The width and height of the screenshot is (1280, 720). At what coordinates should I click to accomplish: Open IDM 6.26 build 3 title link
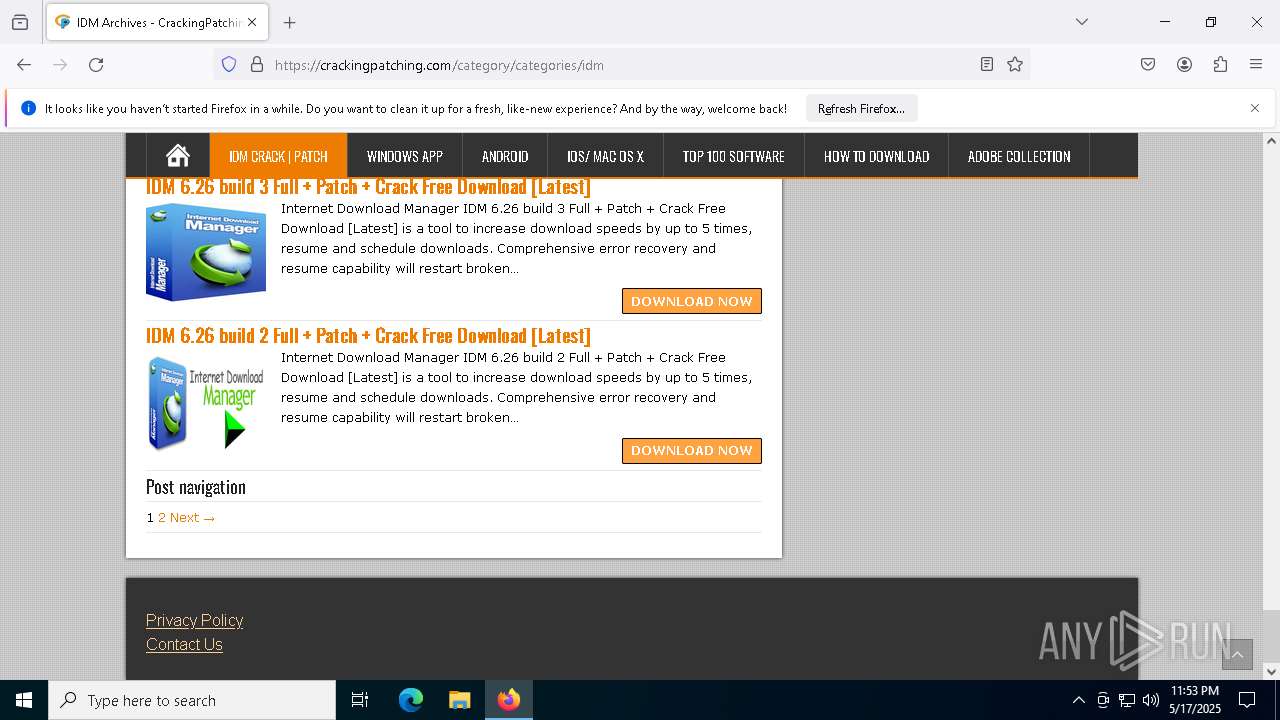tap(368, 187)
